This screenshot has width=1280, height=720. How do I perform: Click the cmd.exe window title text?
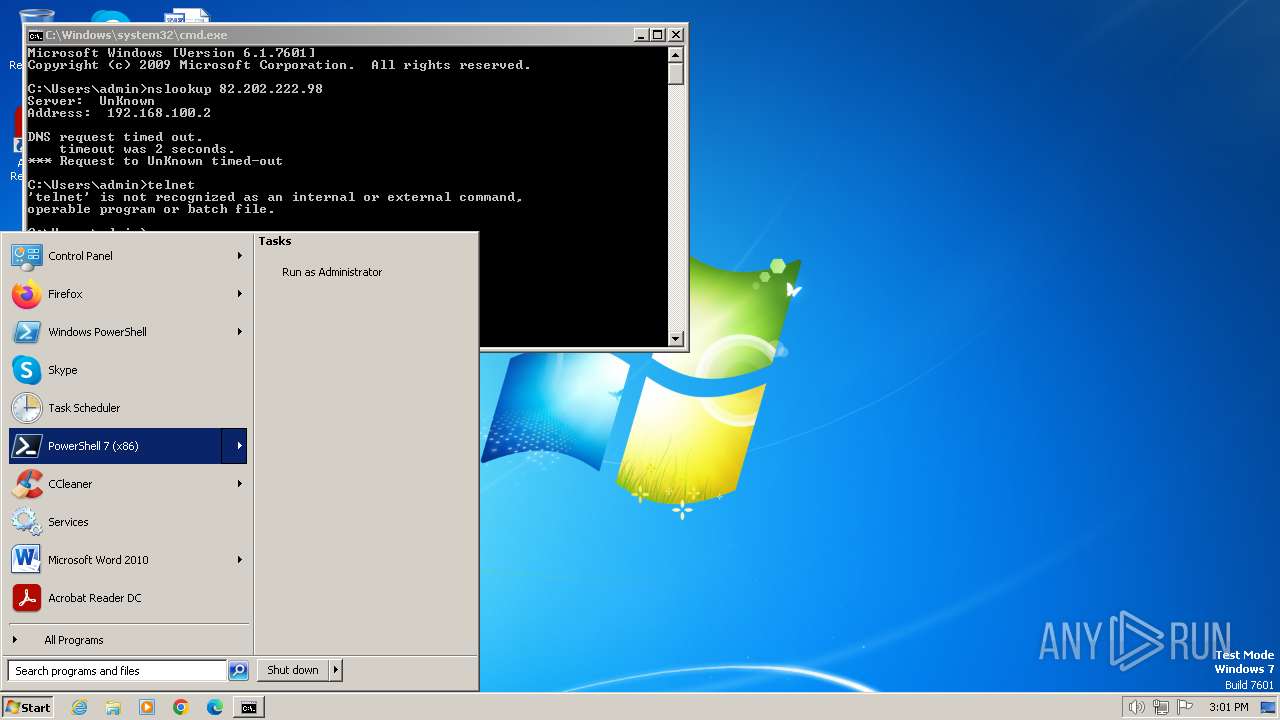tap(136, 35)
